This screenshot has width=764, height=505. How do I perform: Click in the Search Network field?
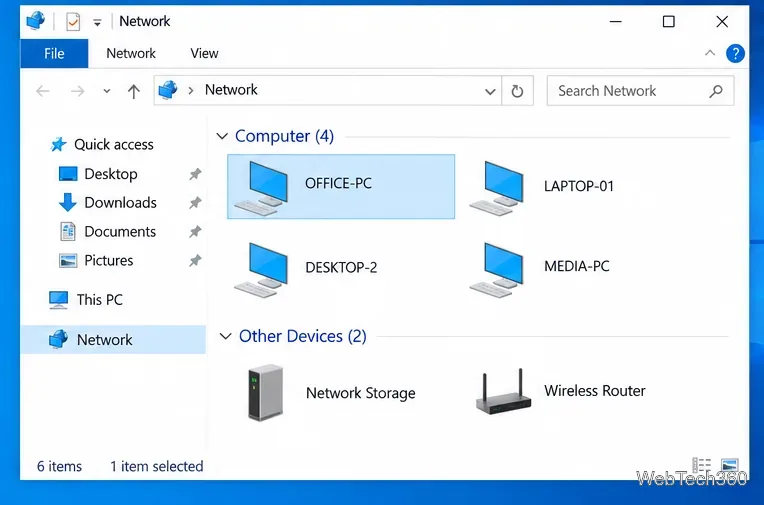point(640,91)
